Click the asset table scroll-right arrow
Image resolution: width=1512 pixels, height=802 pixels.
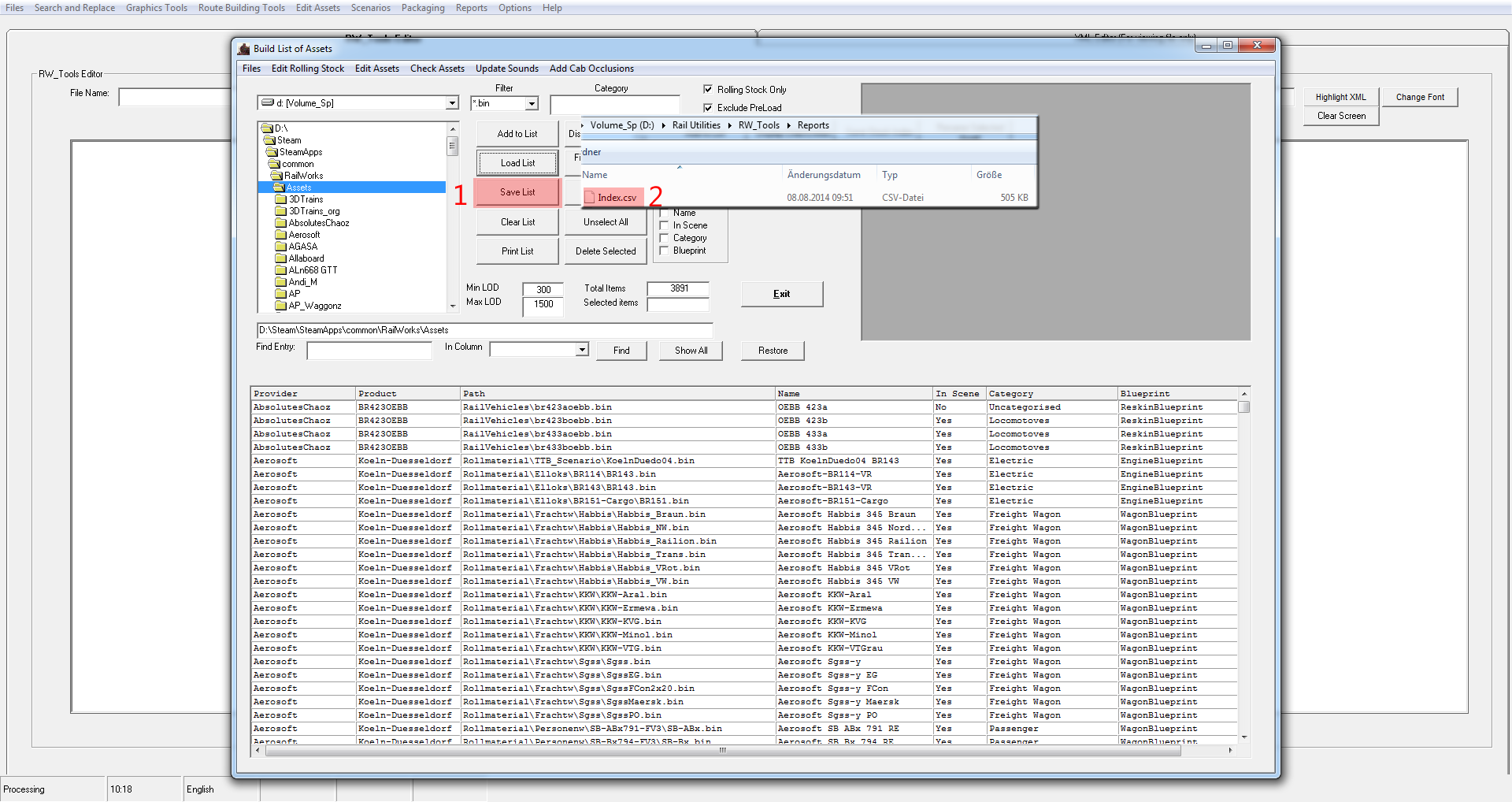click(x=1230, y=750)
